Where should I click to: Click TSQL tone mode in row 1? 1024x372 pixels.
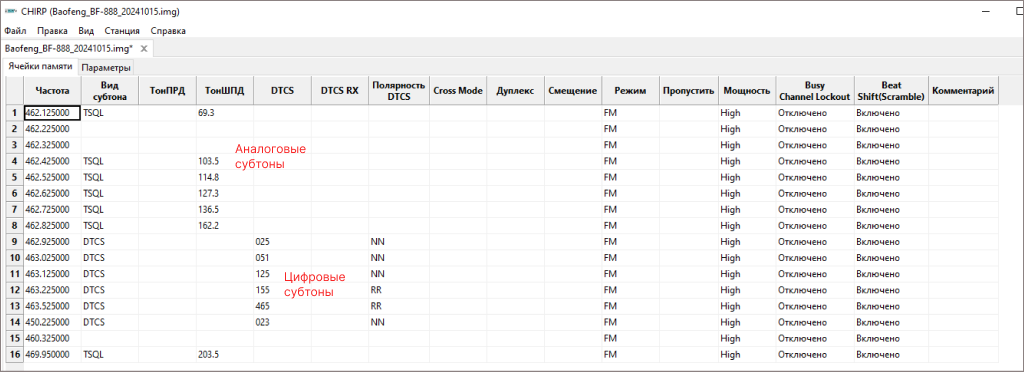(110, 113)
